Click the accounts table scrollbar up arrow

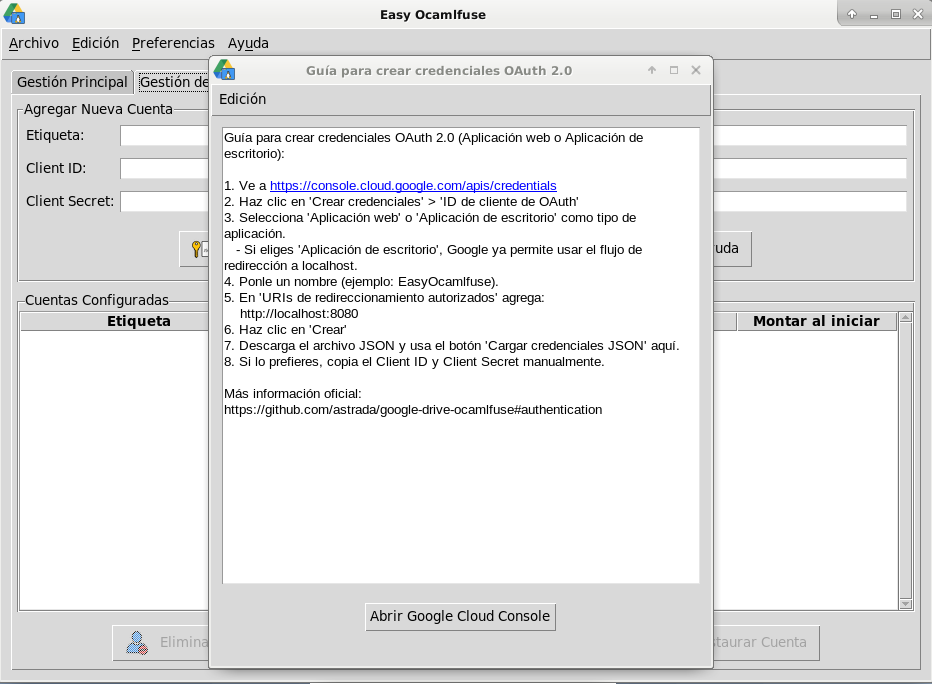905,318
